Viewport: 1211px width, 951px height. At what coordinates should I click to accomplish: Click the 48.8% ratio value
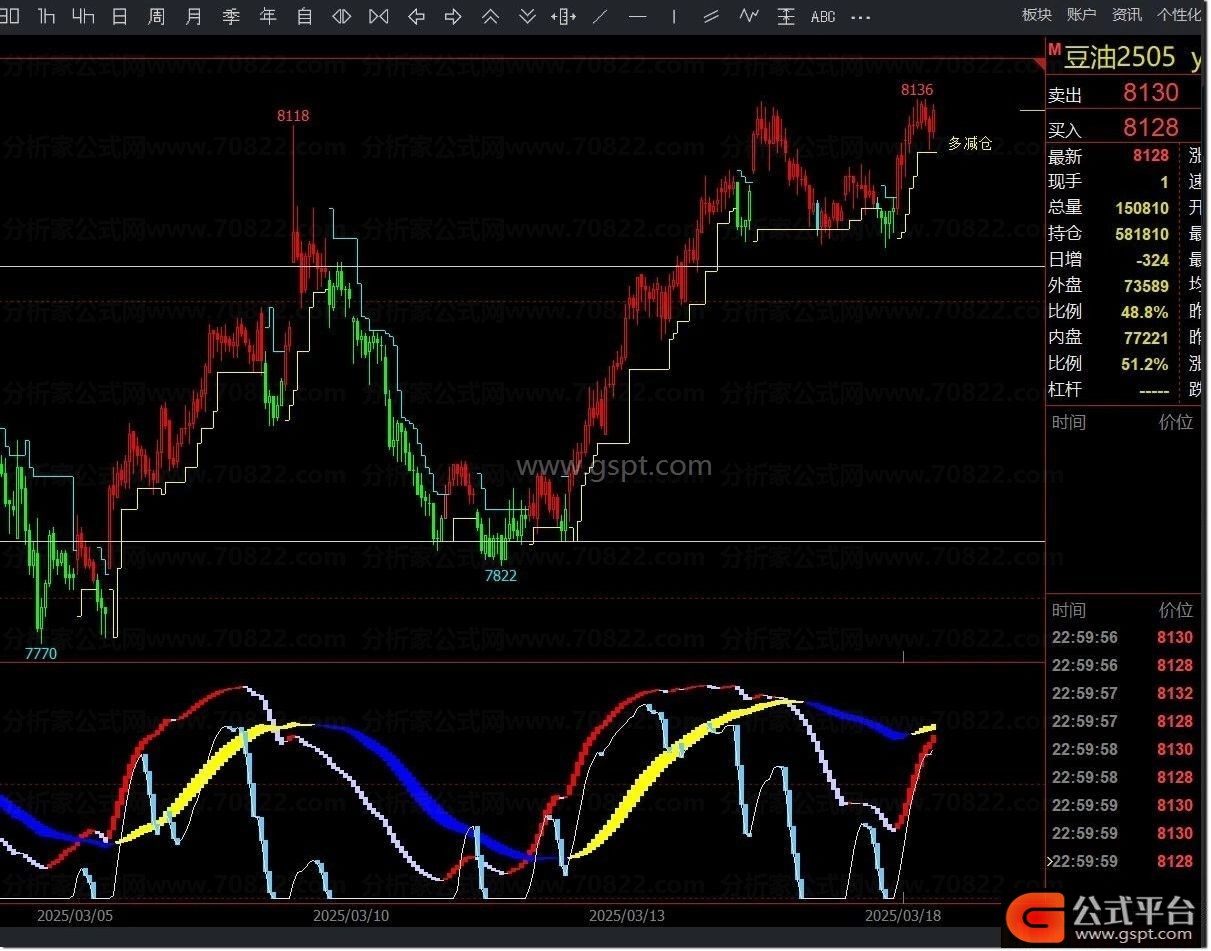[x=1145, y=311]
